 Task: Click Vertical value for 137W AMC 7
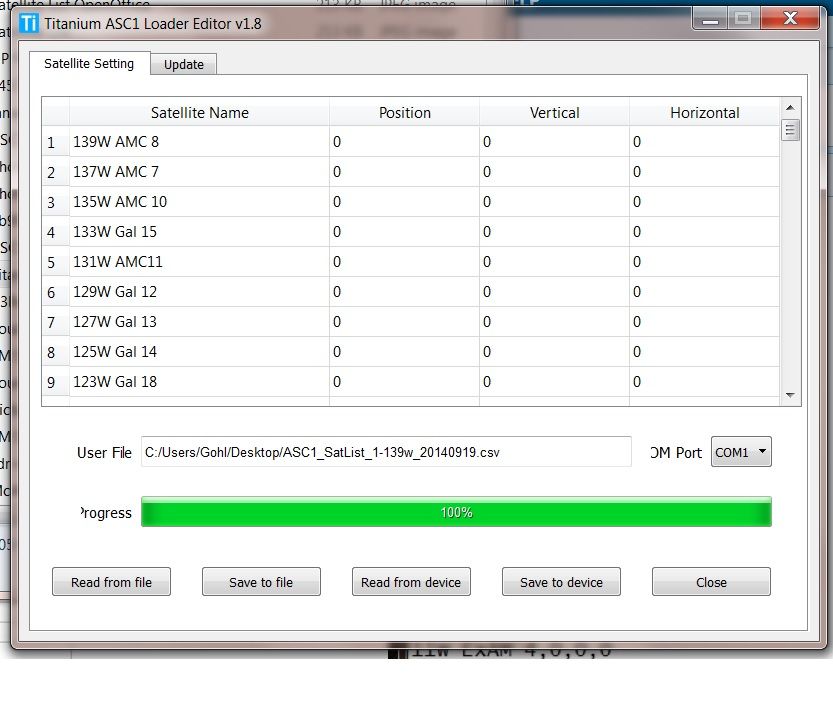tap(554, 172)
